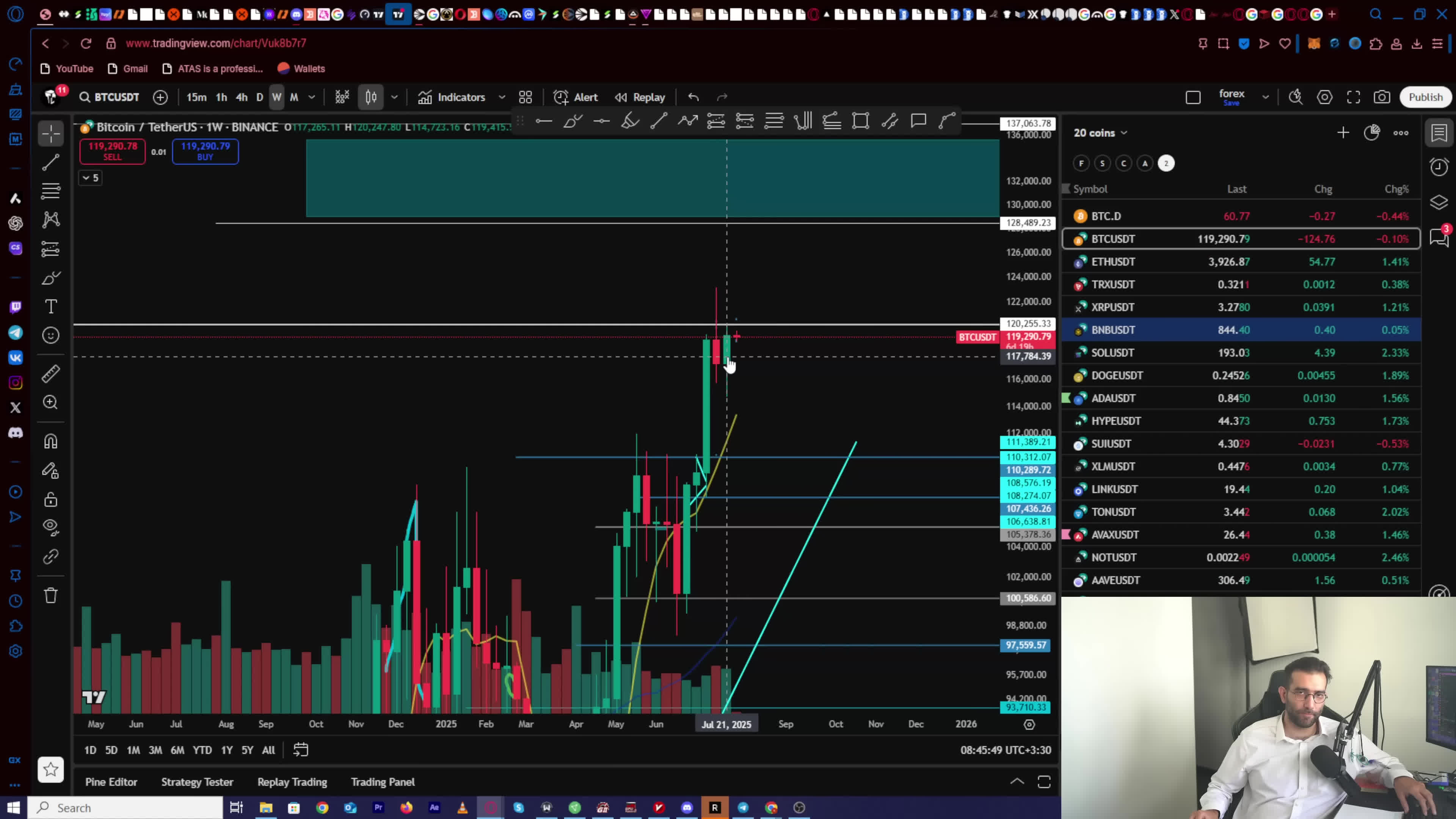Click the SELL price button
This screenshot has width=1456, height=819.
[x=113, y=151]
